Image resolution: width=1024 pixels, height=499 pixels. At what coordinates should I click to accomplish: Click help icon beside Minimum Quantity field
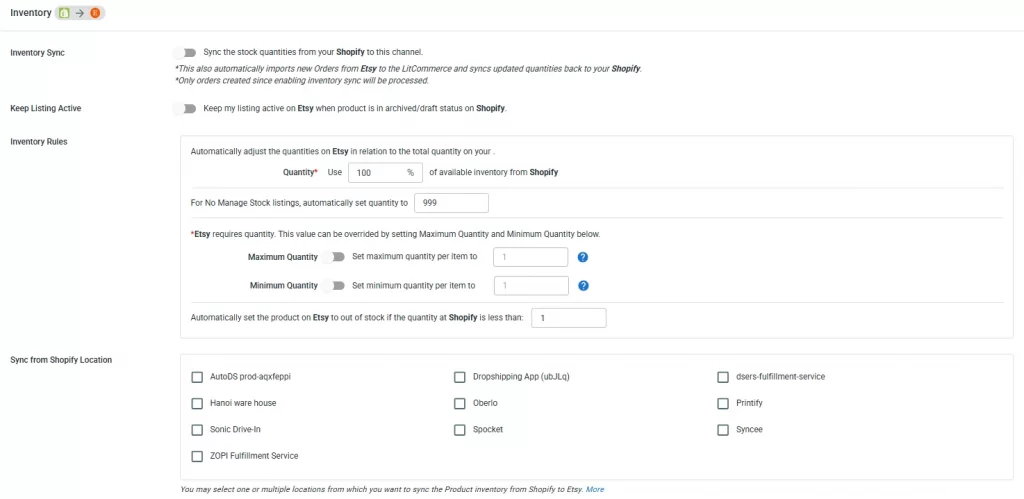584,285
